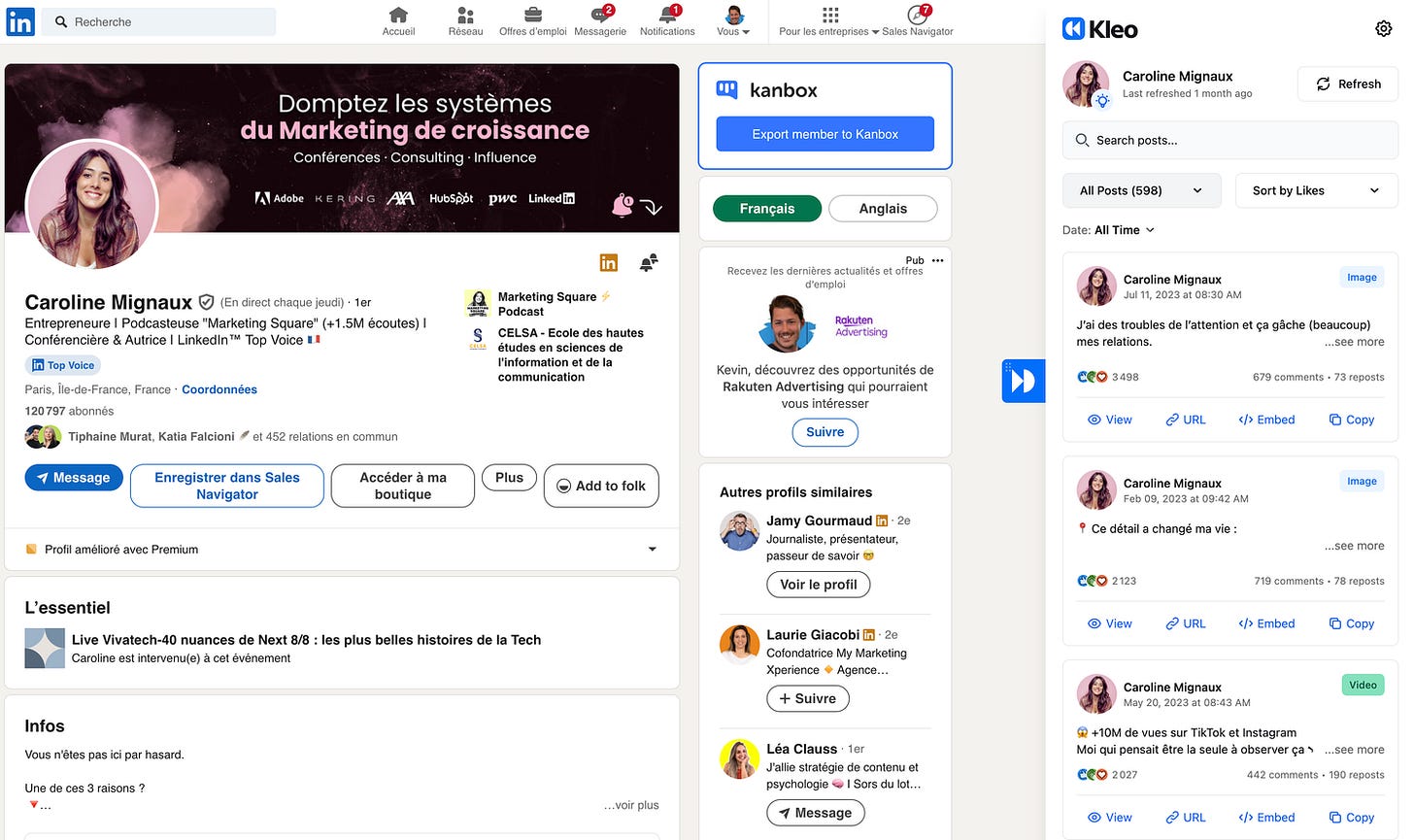This screenshot has width=1414, height=840.
Task: Expand the Feb 09 post see more
Action: coord(1355,546)
